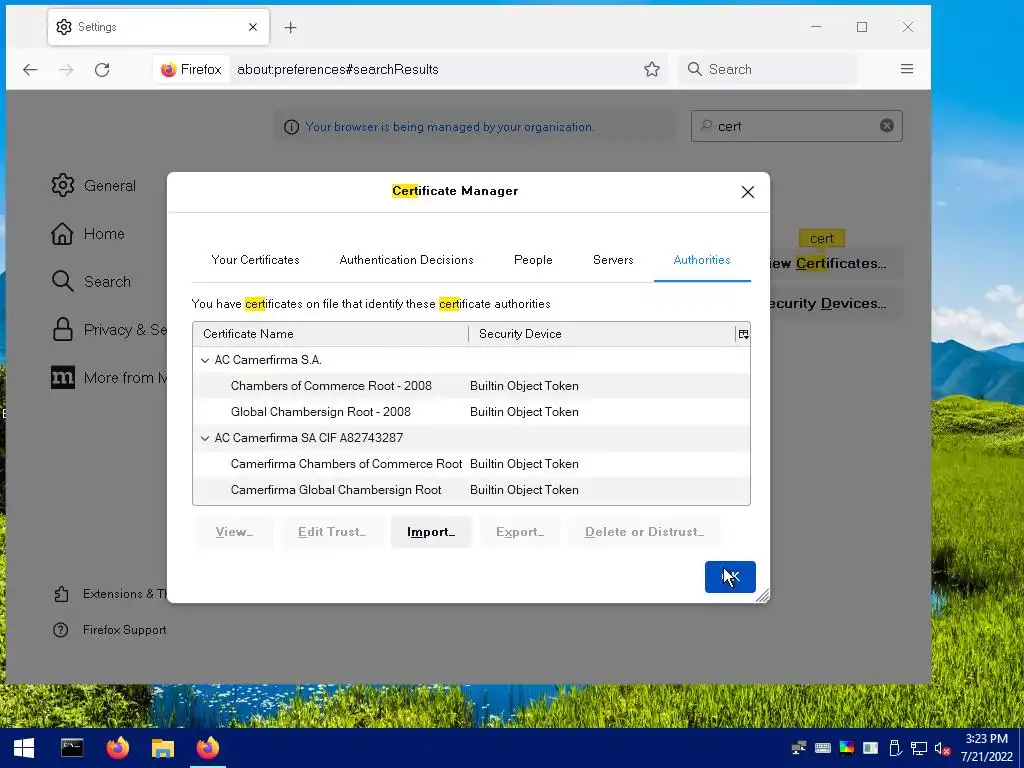
Task: Open Home settings category
Action: 88,234
